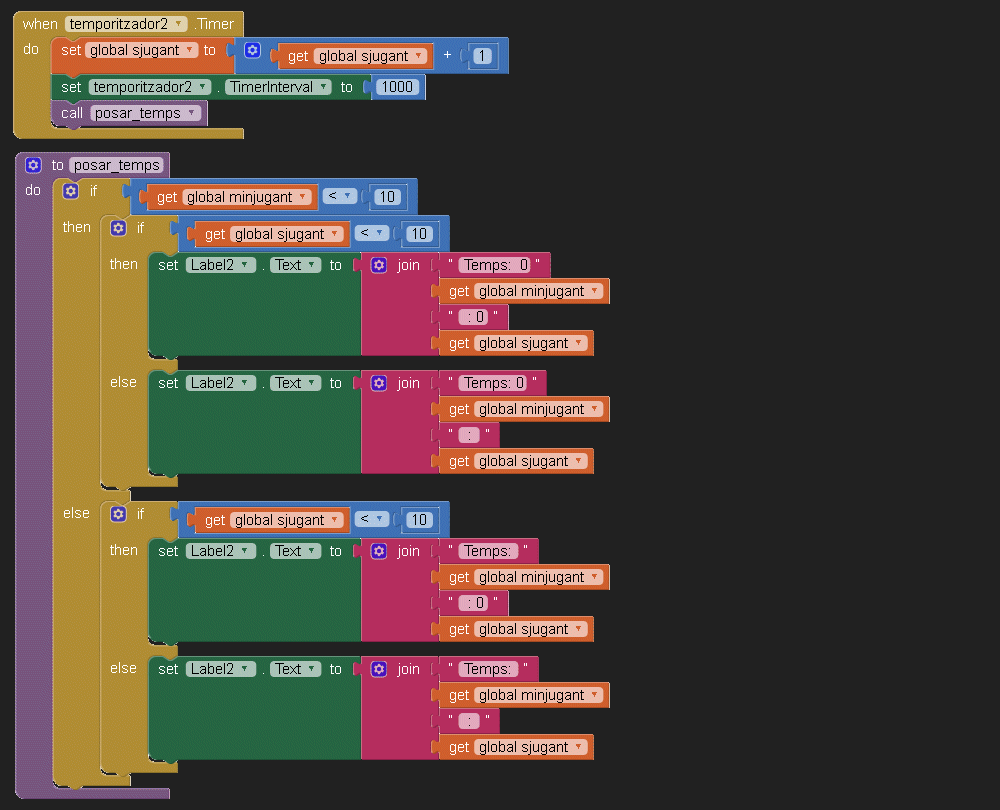Open mutator gear on the addition block
The height and width of the screenshot is (810, 1000).
pyautogui.click(x=253, y=51)
